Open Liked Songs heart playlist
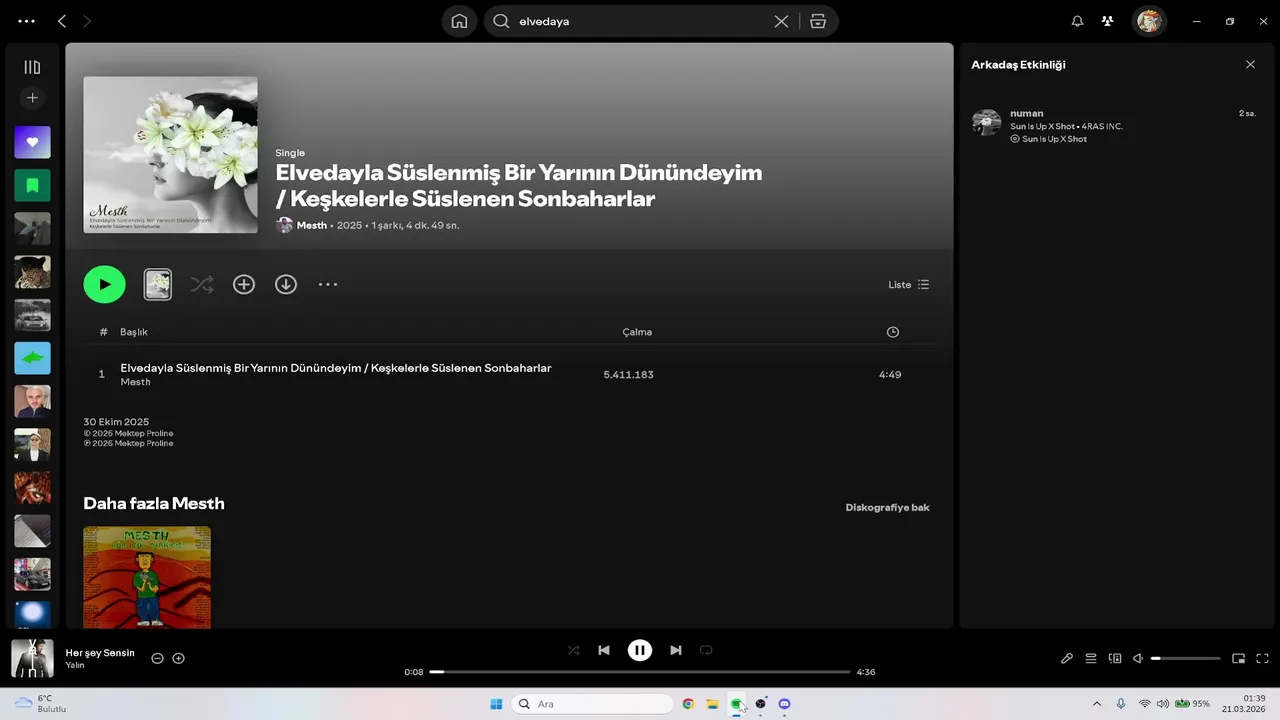The height and width of the screenshot is (720, 1280). (32, 142)
